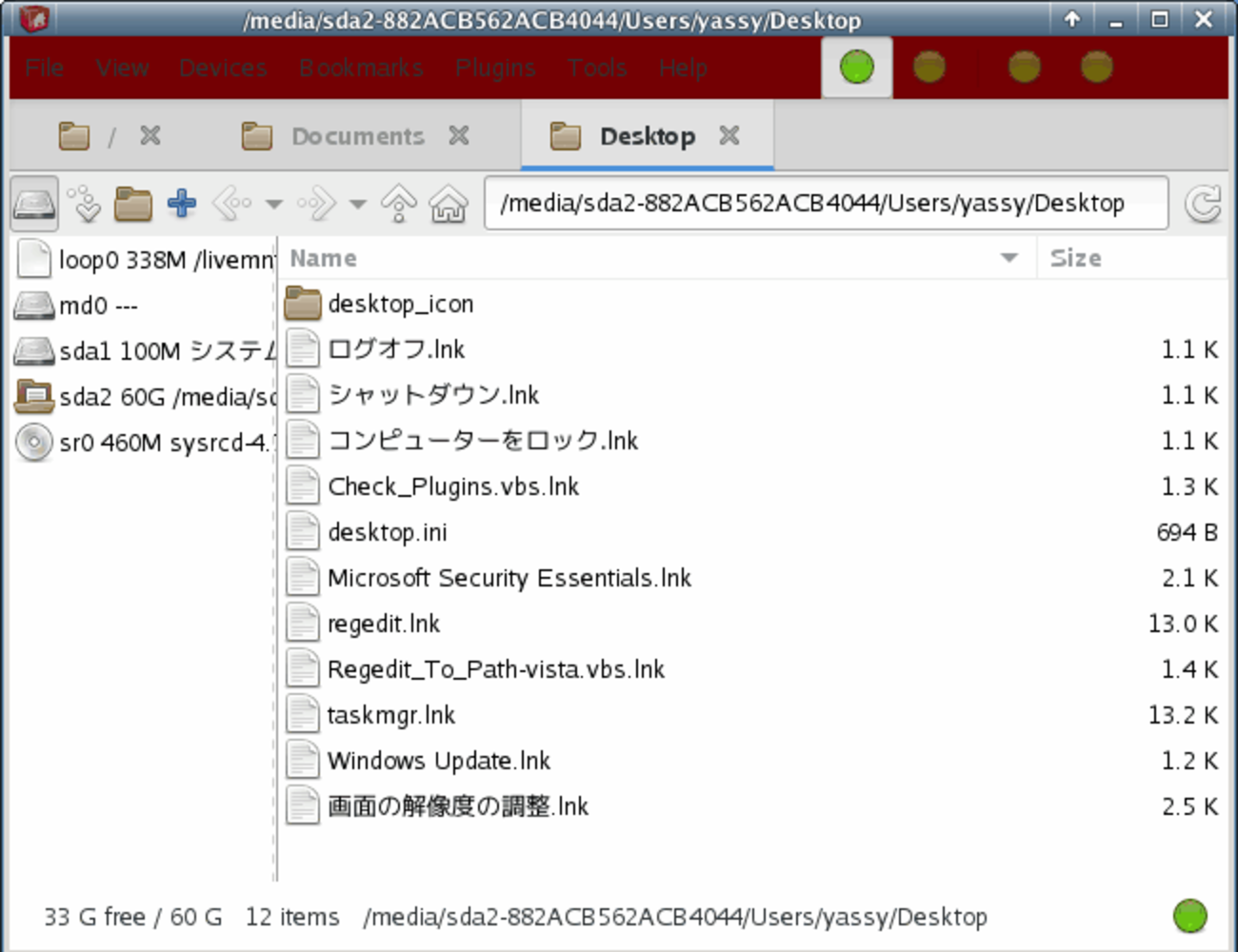Image resolution: width=1238 pixels, height=952 pixels.
Task: Click the file icon of taskmgr.lnk
Action: pyautogui.click(x=304, y=715)
